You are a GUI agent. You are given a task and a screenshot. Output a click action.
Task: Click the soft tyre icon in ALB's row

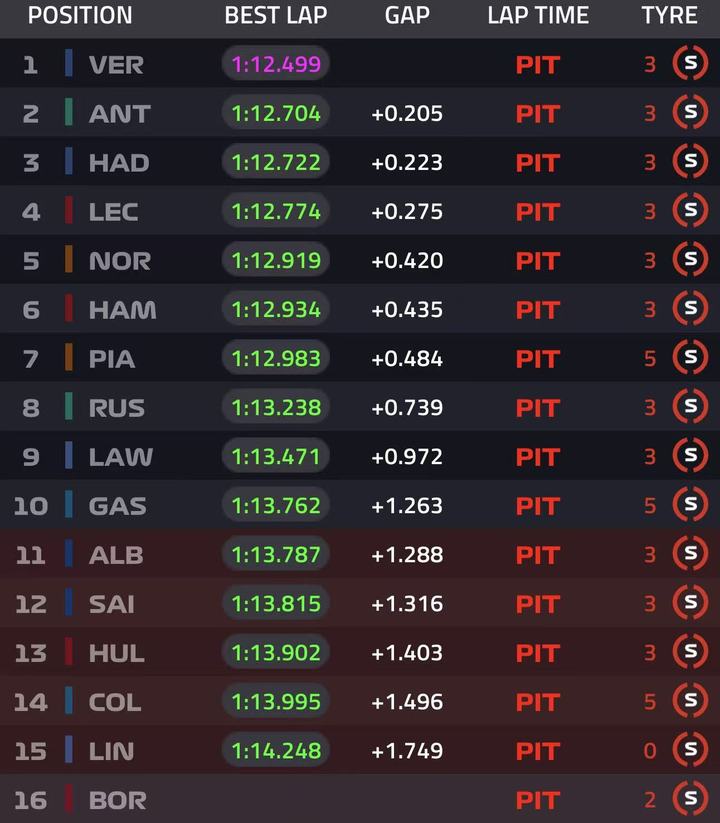click(x=690, y=554)
